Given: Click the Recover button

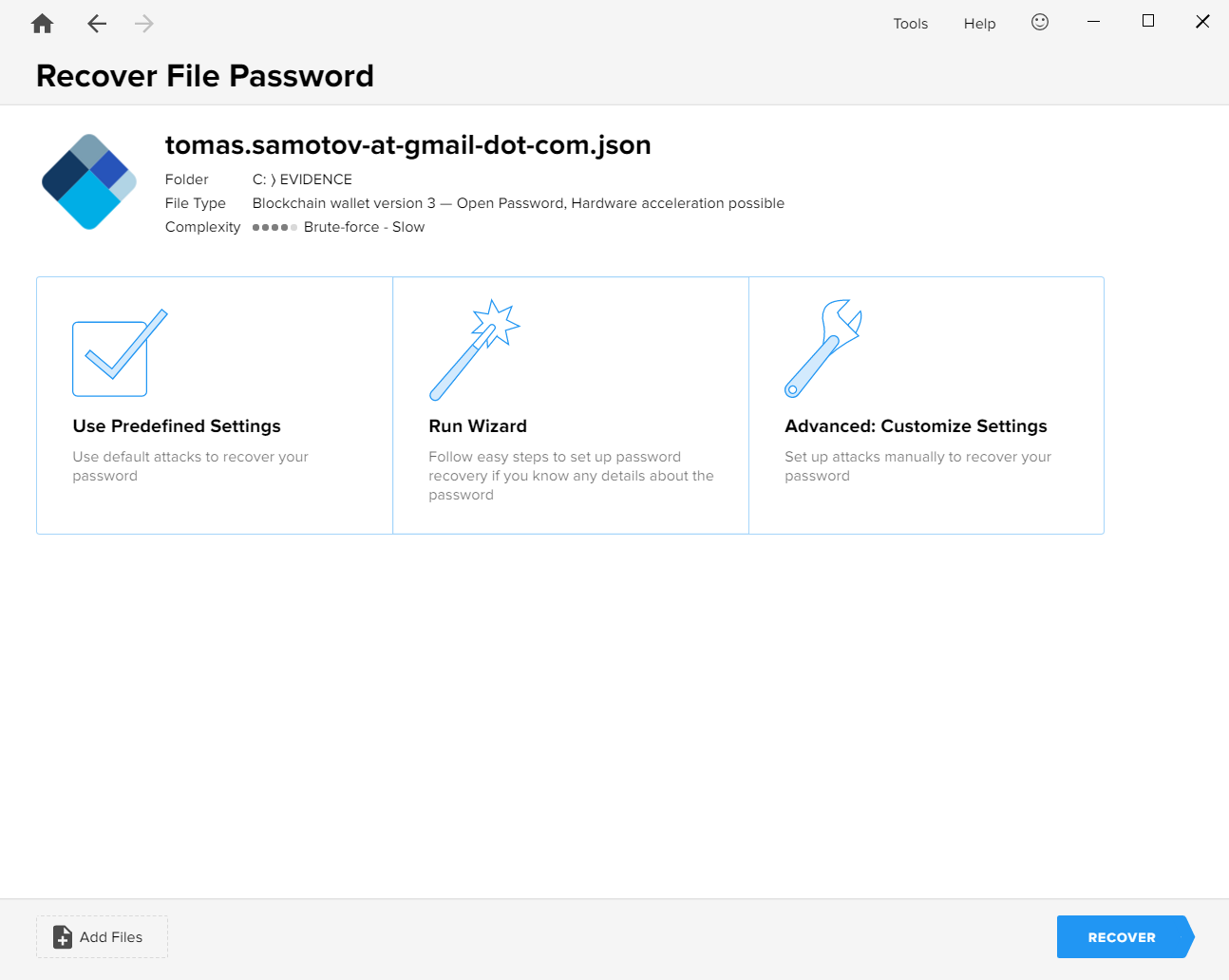Looking at the screenshot, I should (1122, 936).
